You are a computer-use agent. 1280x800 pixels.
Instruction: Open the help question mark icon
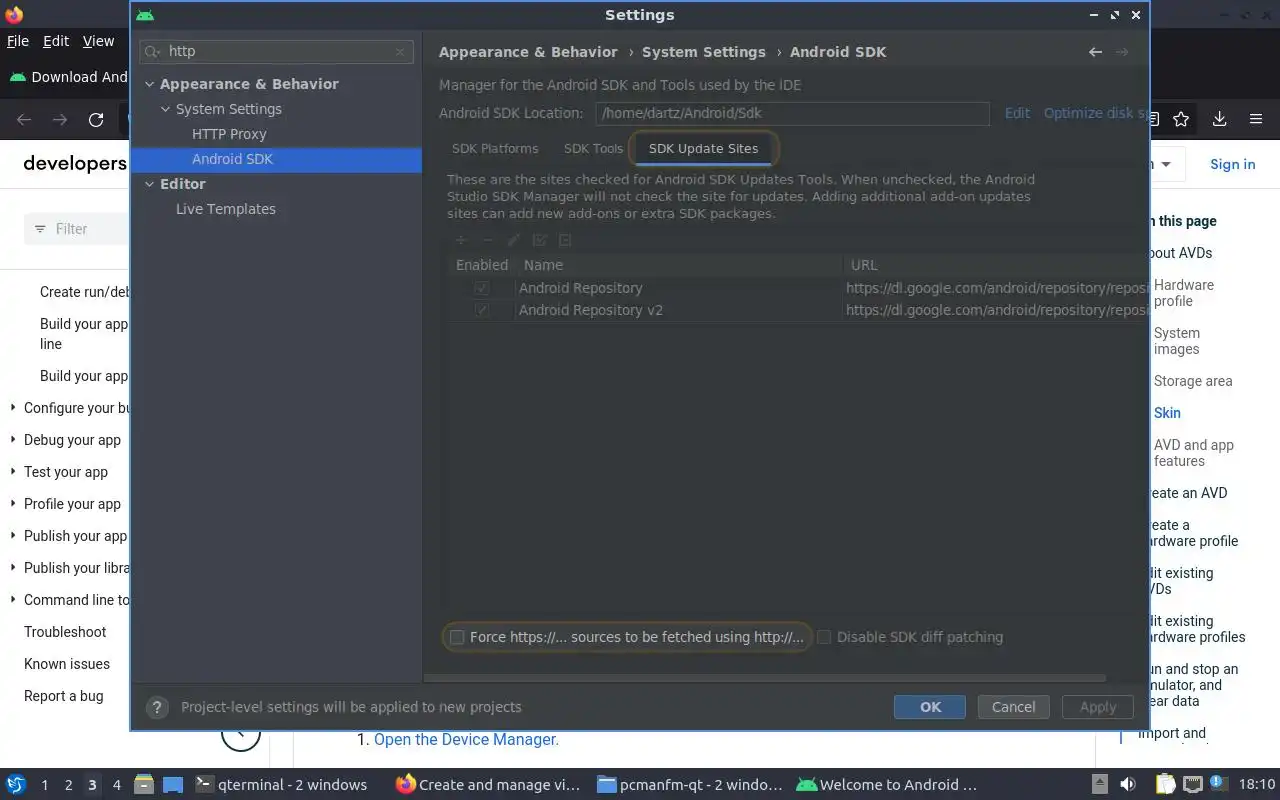pos(157,707)
